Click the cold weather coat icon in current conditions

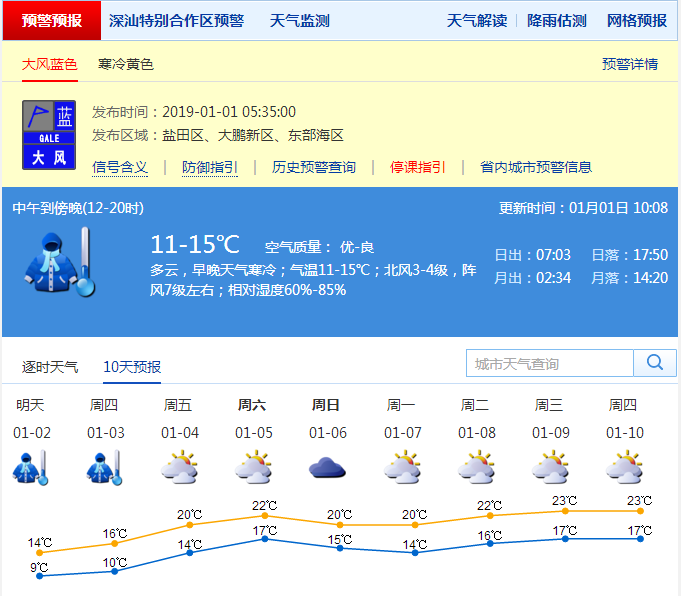(59, 261)
